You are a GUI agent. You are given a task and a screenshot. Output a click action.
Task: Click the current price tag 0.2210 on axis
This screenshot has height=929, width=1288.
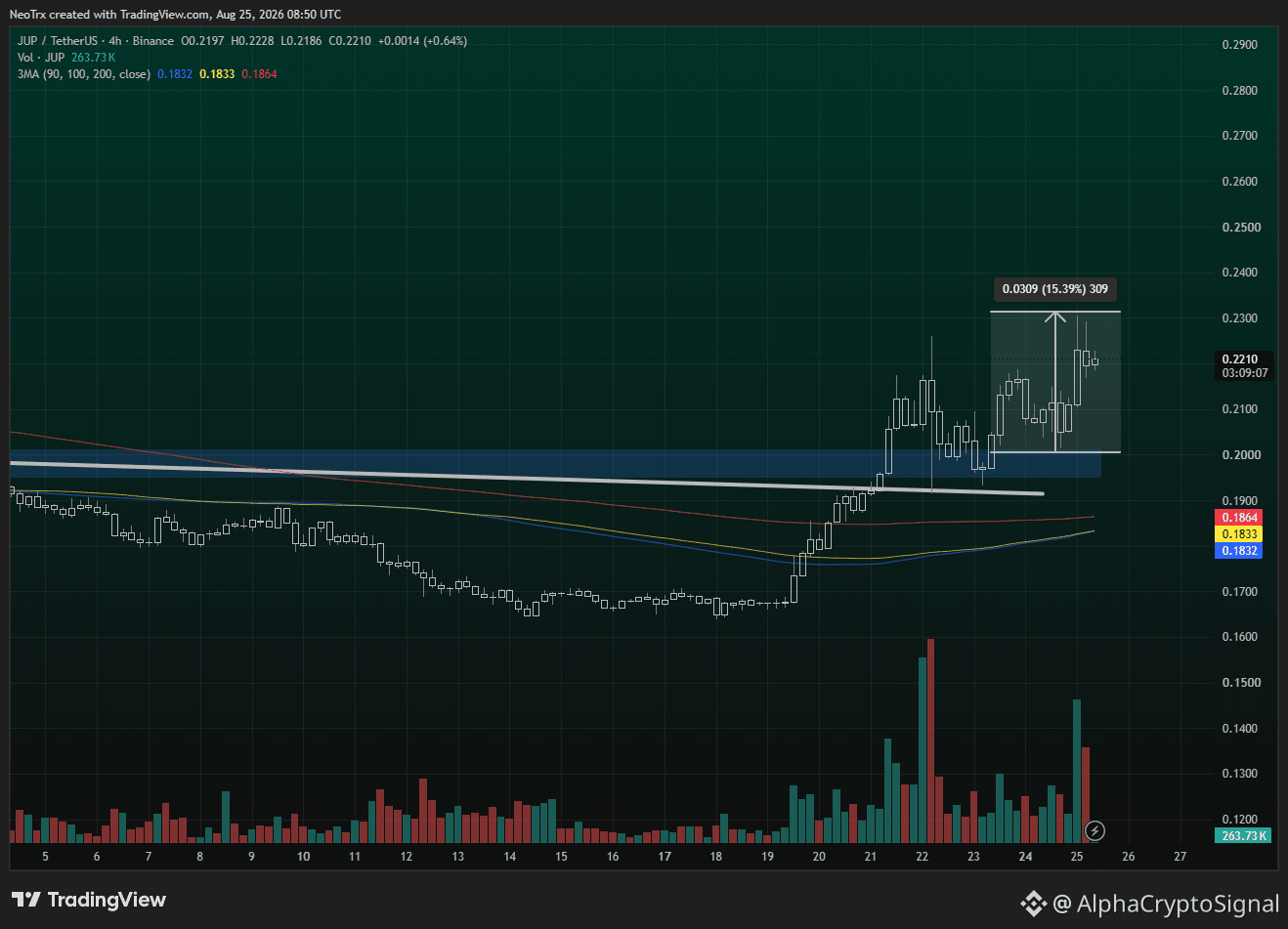click(1241, 359)
